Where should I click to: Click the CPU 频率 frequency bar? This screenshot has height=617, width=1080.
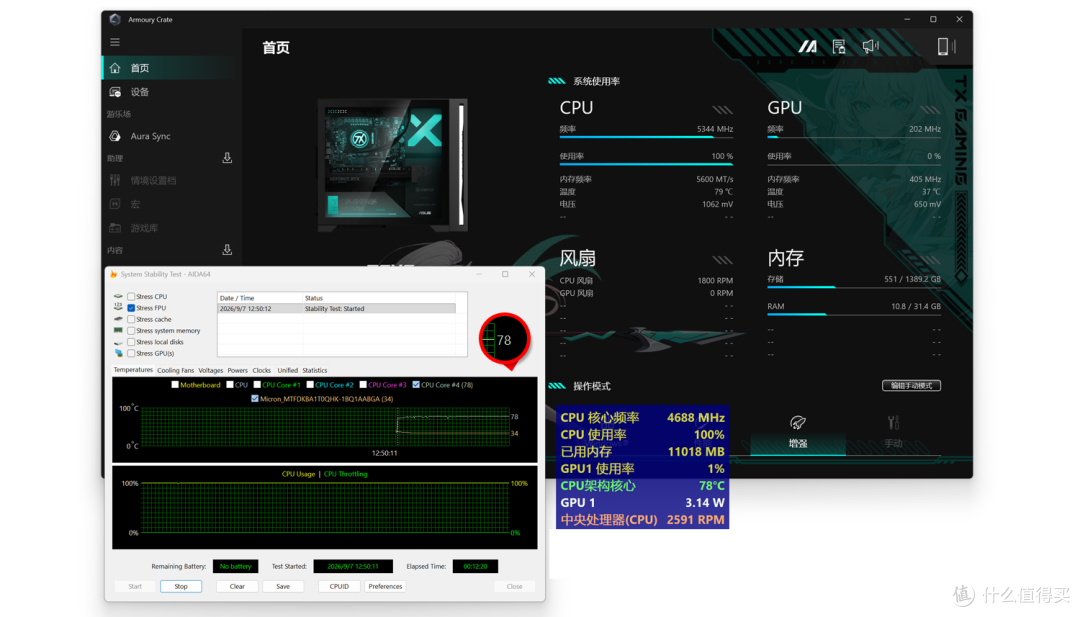point(646,137)
